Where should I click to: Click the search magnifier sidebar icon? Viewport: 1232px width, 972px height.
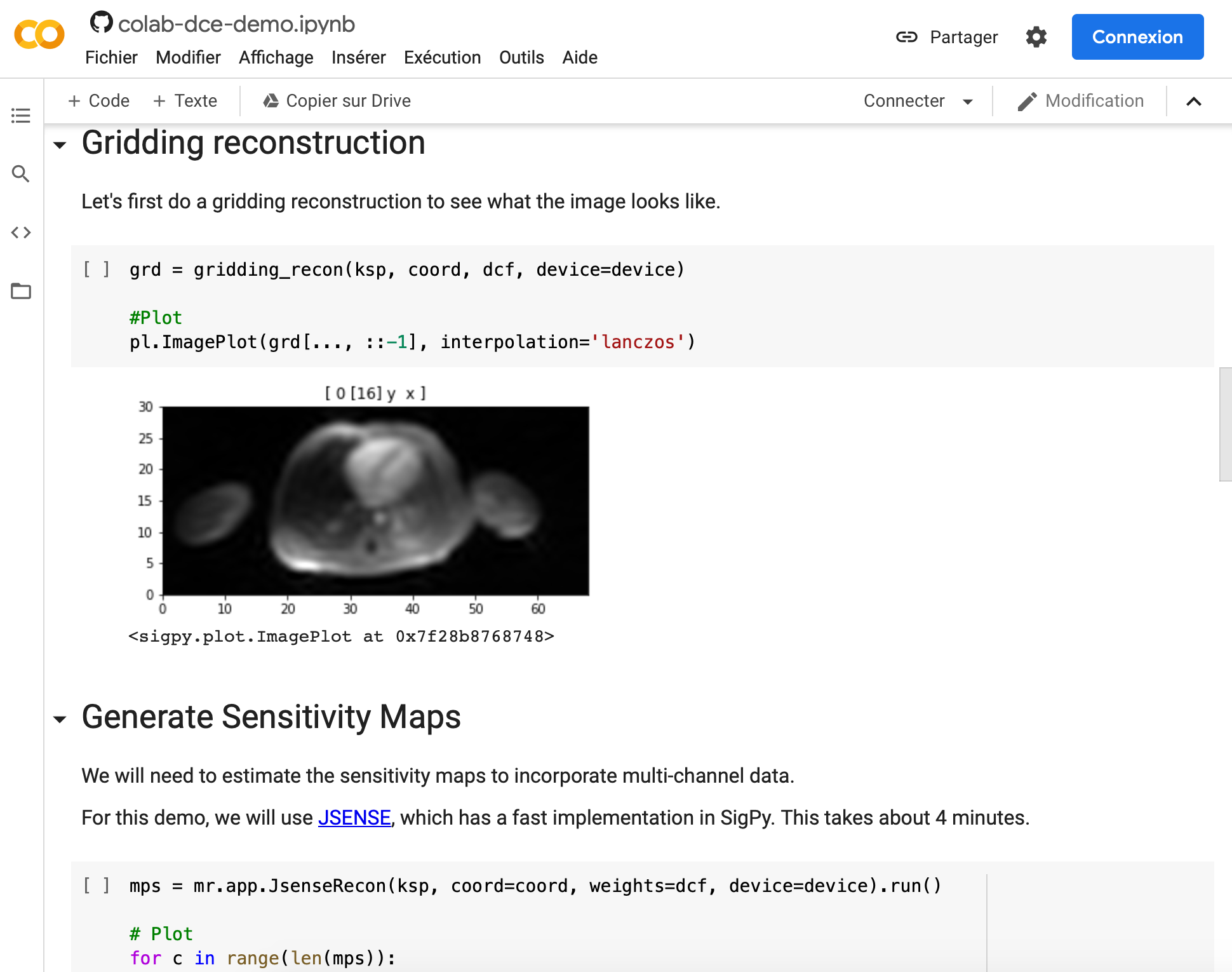coord(21,173)
